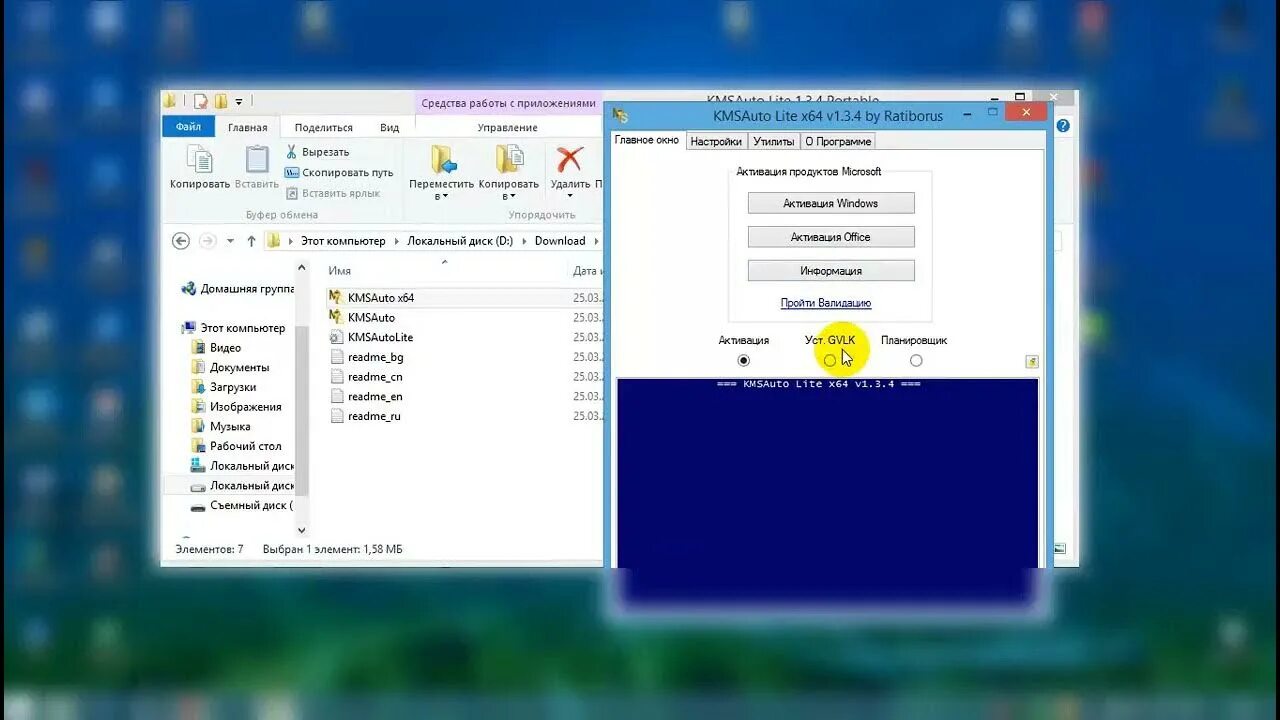Click the Пройти Валидацию link
This screenshot has height=720, width=1280.
(826, 303)
